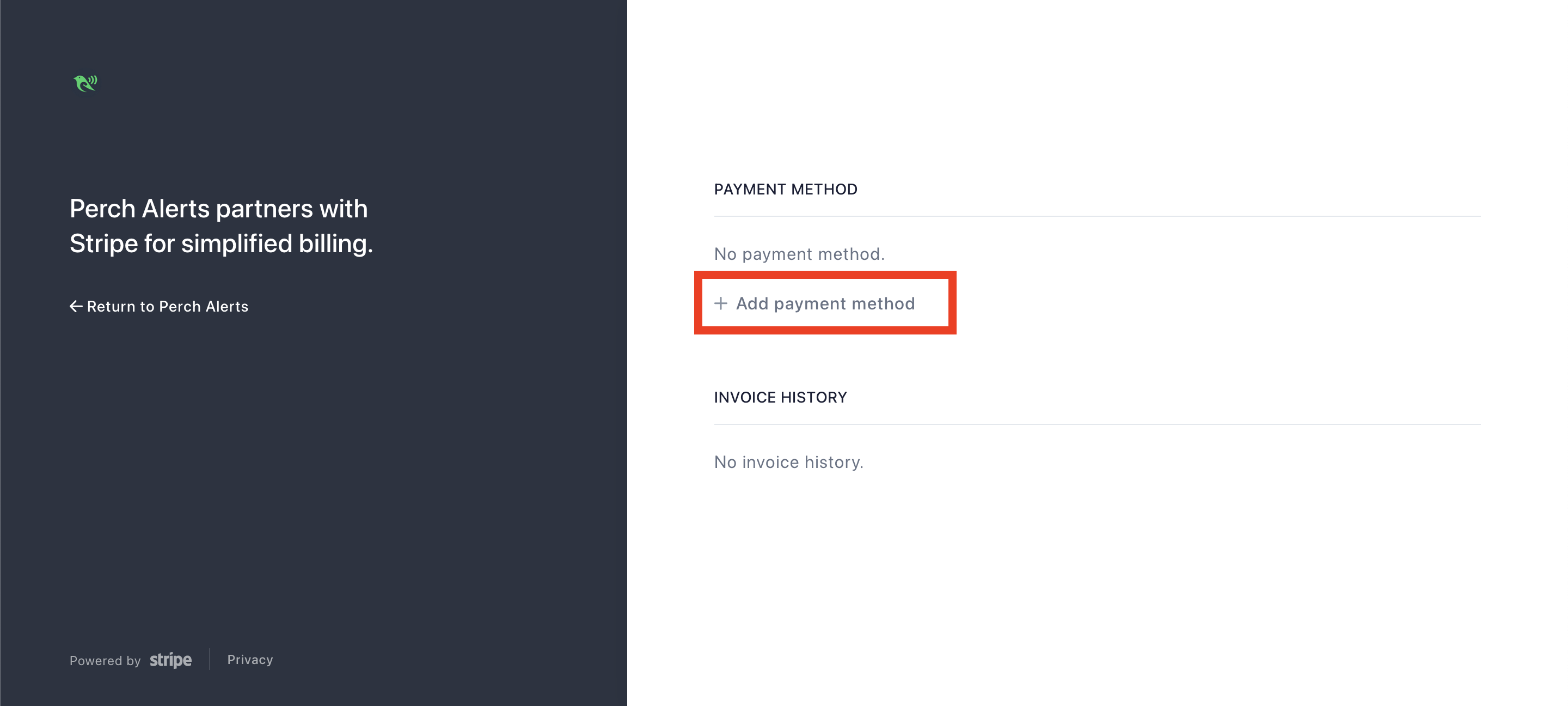Select the INVOICE HISTORY section heading
Image resolution: width=1568 pixels, height=706 pixels.
(x=780, y=398)
